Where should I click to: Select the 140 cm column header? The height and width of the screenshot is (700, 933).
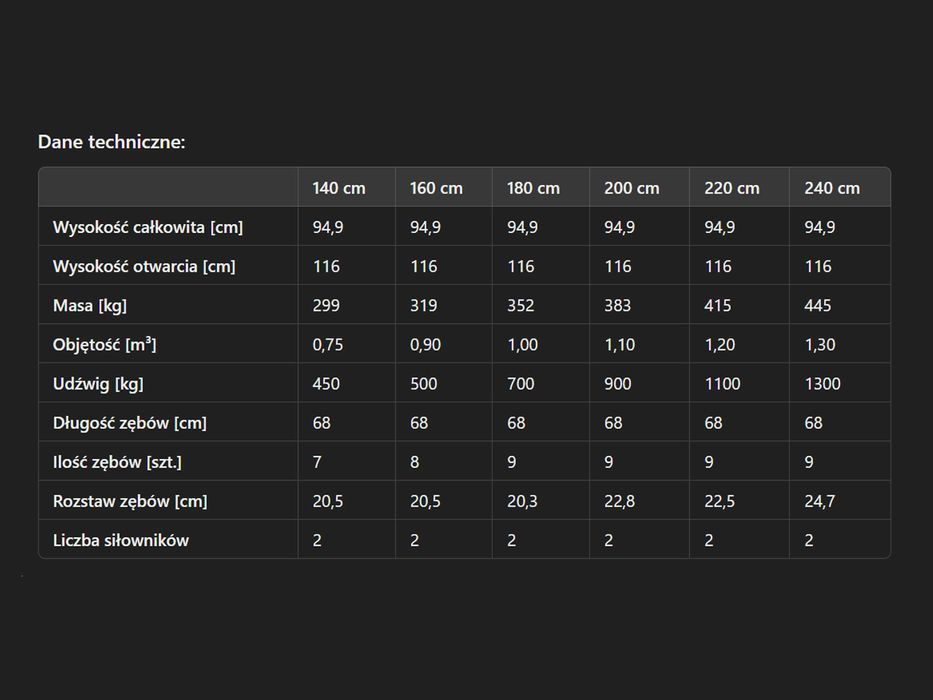point(338,188)
